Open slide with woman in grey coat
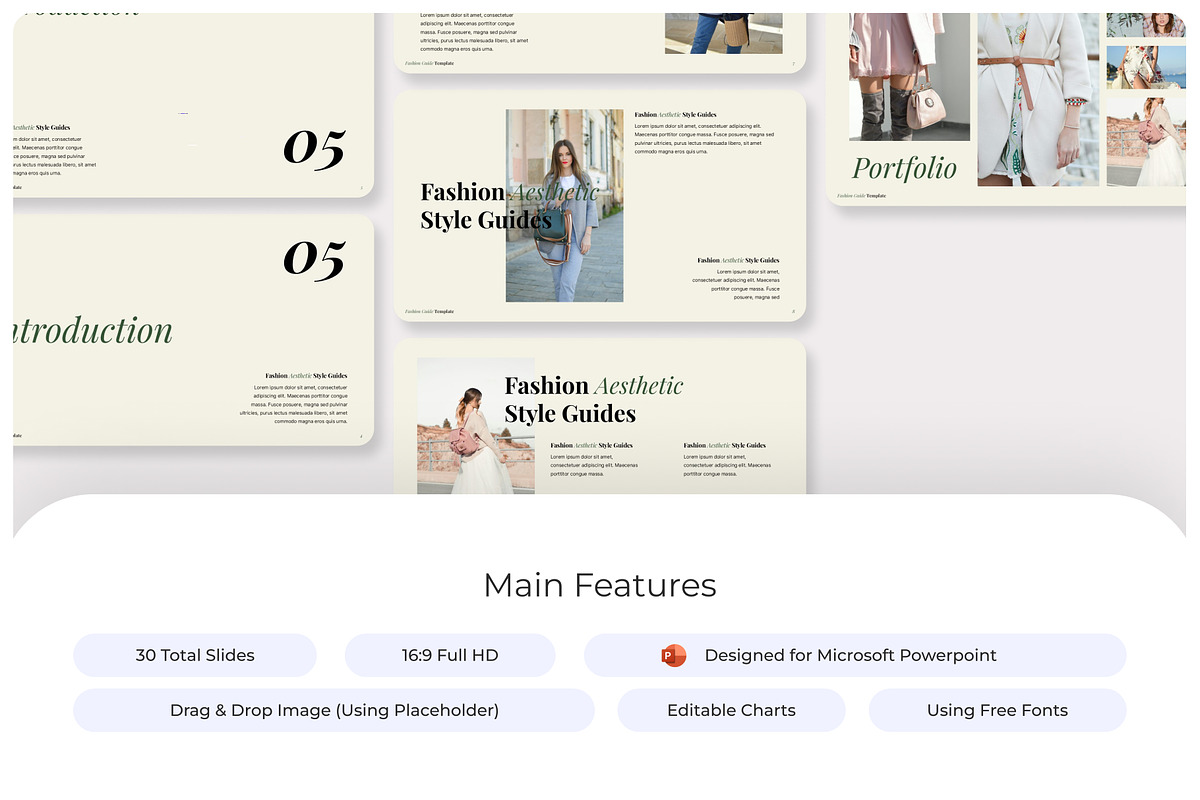 (600, 206)
